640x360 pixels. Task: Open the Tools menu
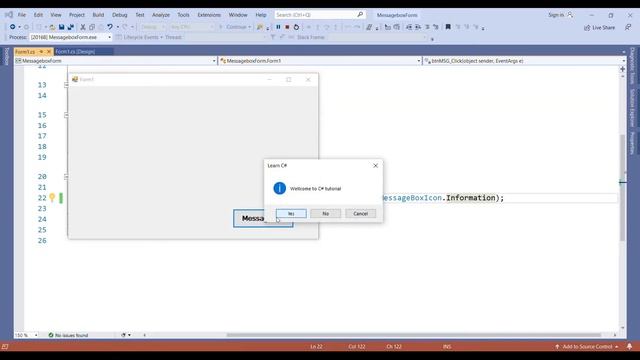click(183, 15)
